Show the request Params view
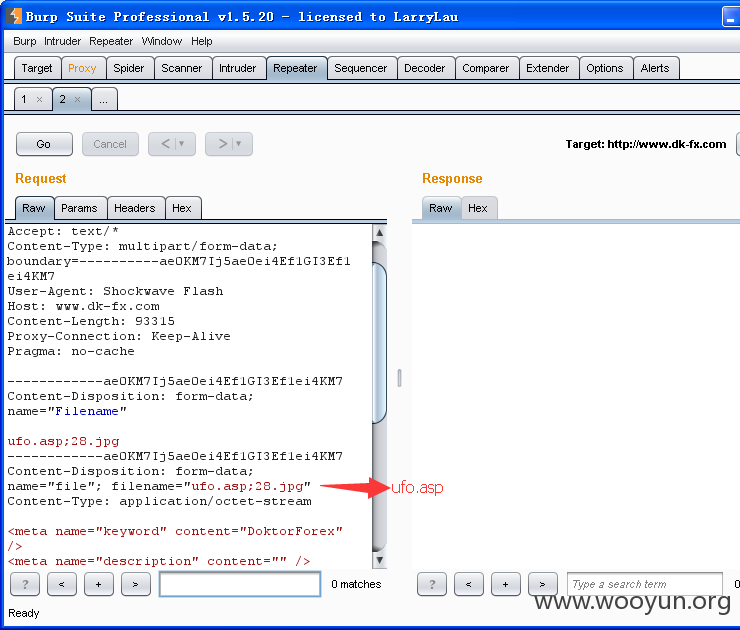The image size is (740, 630). 79,208
